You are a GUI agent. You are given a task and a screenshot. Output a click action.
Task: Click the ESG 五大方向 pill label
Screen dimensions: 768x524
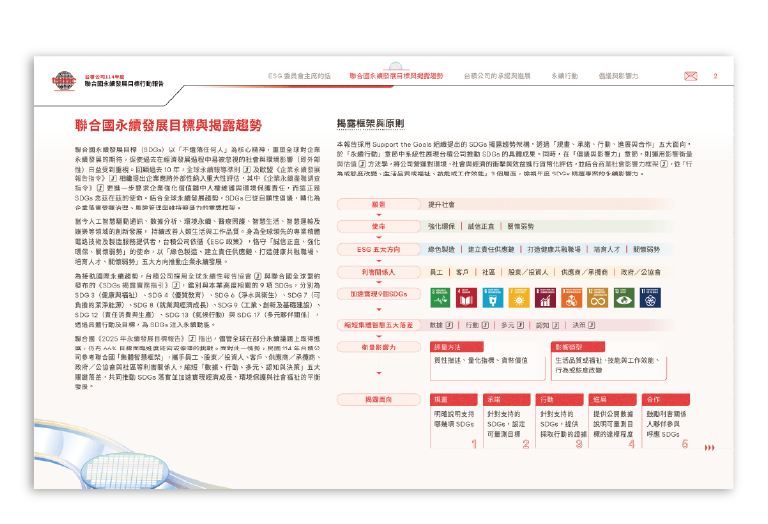coord(378,249)
